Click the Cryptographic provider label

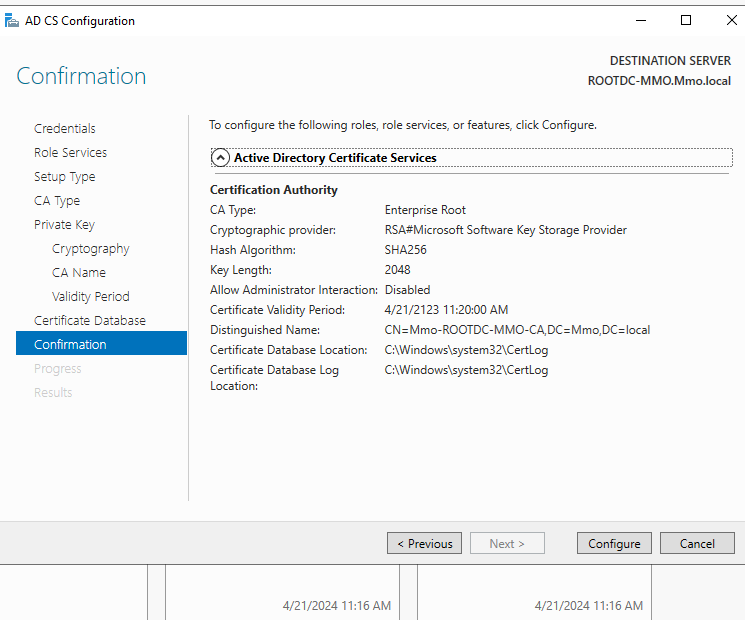(x=273, y=230)
